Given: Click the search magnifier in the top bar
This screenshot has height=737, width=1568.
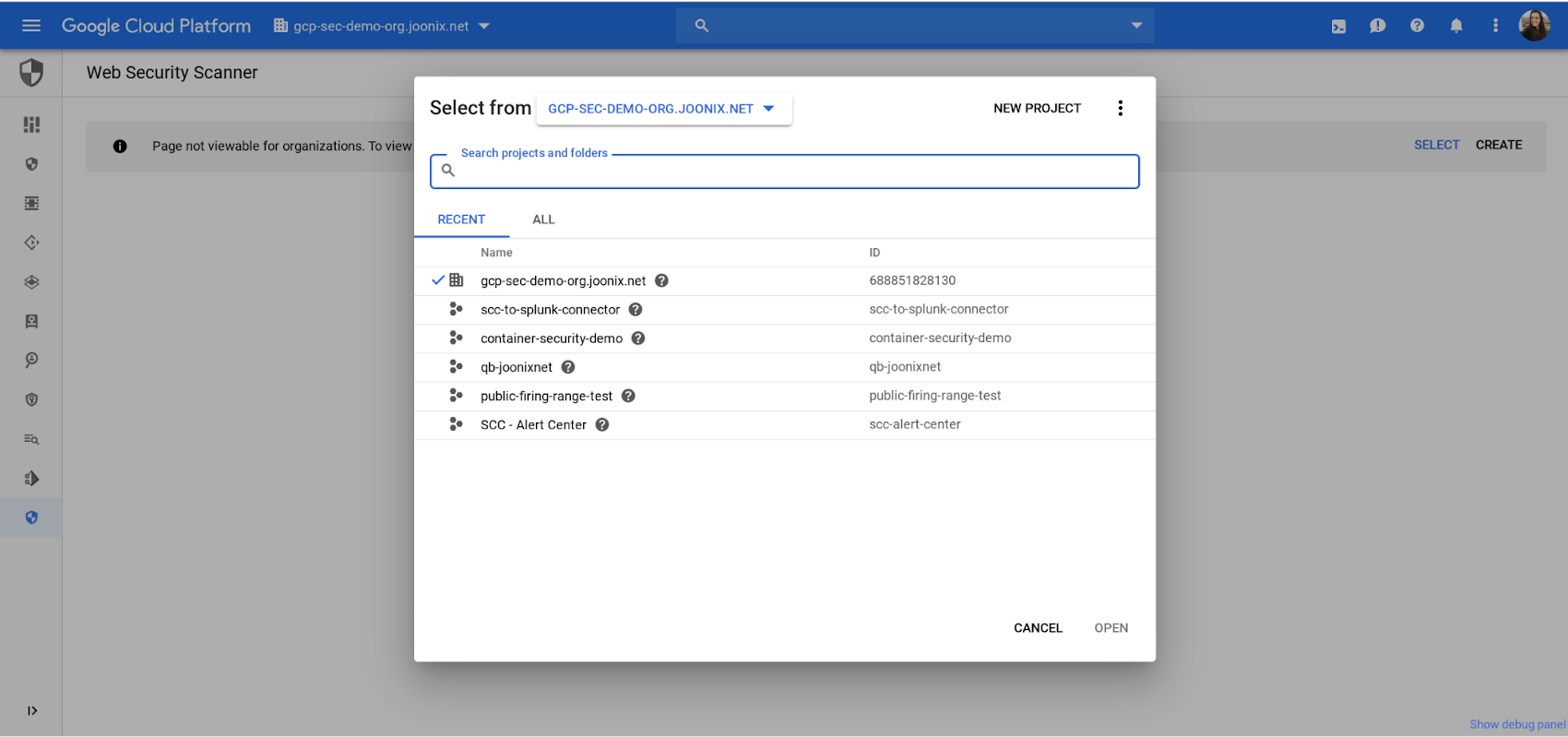Looking at the screenshot, I should click(702, 26).
